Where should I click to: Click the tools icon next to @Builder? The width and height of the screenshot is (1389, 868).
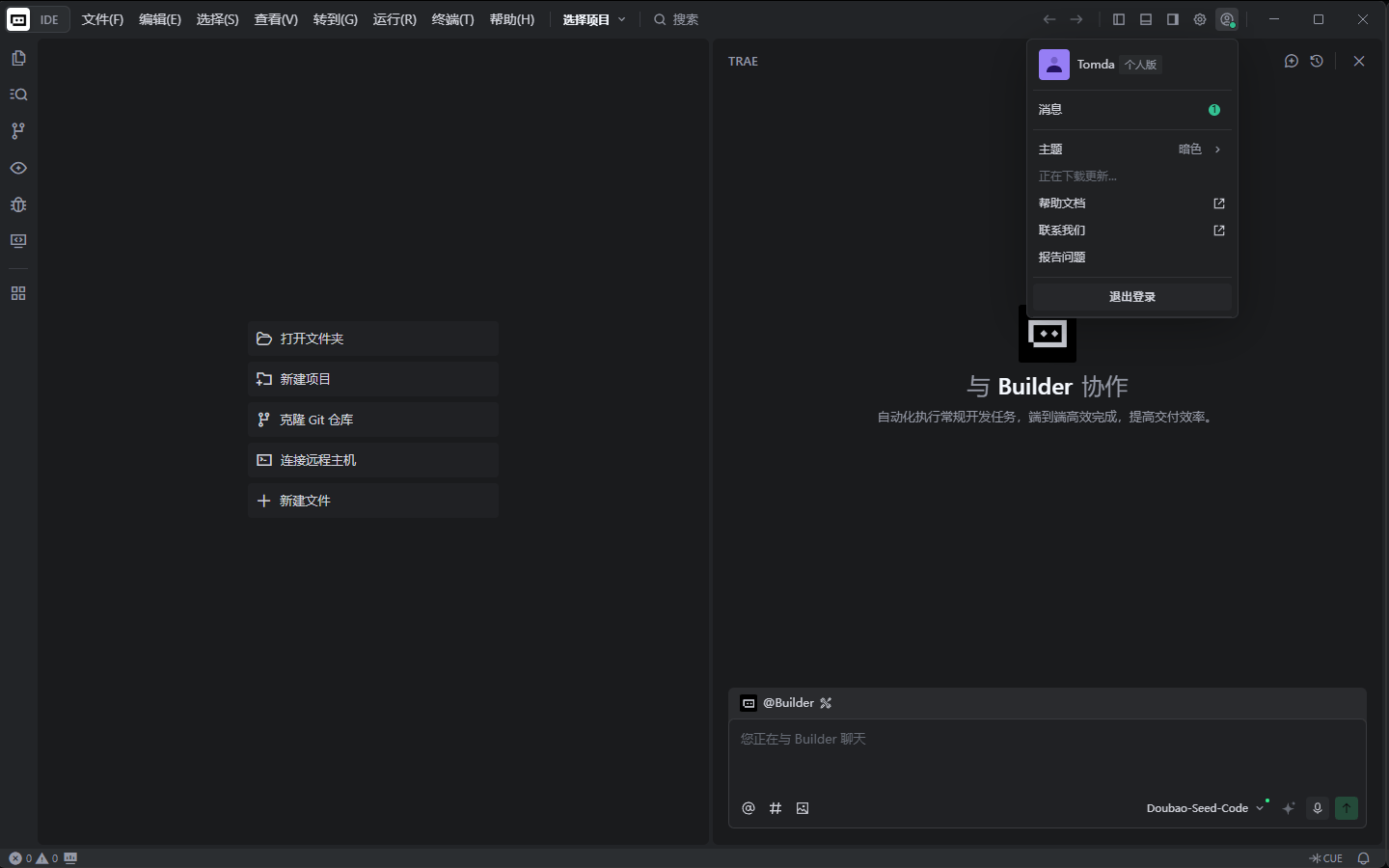(x=826, y=703)
